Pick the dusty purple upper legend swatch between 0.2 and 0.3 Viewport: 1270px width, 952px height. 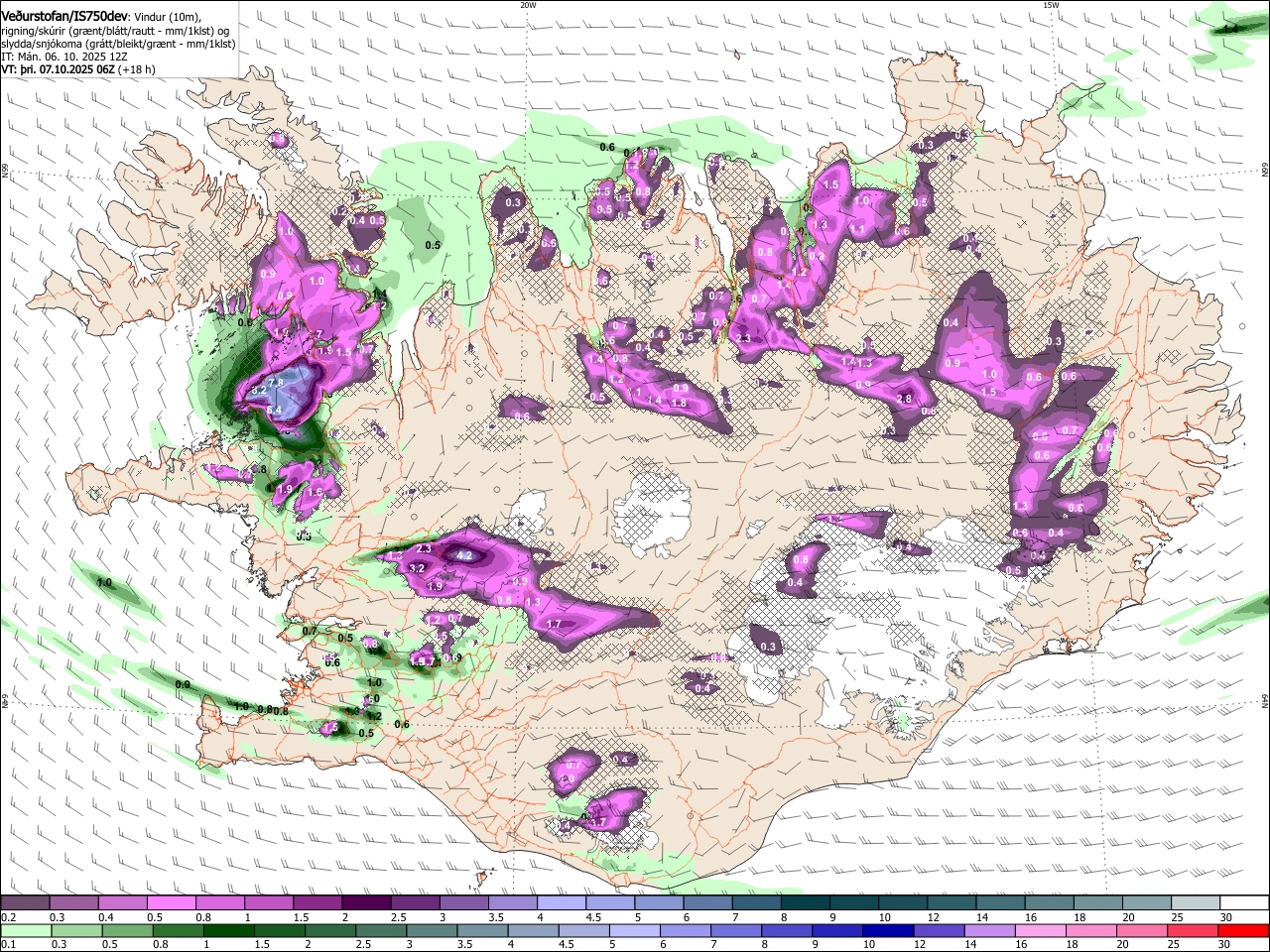pos(24,903)
